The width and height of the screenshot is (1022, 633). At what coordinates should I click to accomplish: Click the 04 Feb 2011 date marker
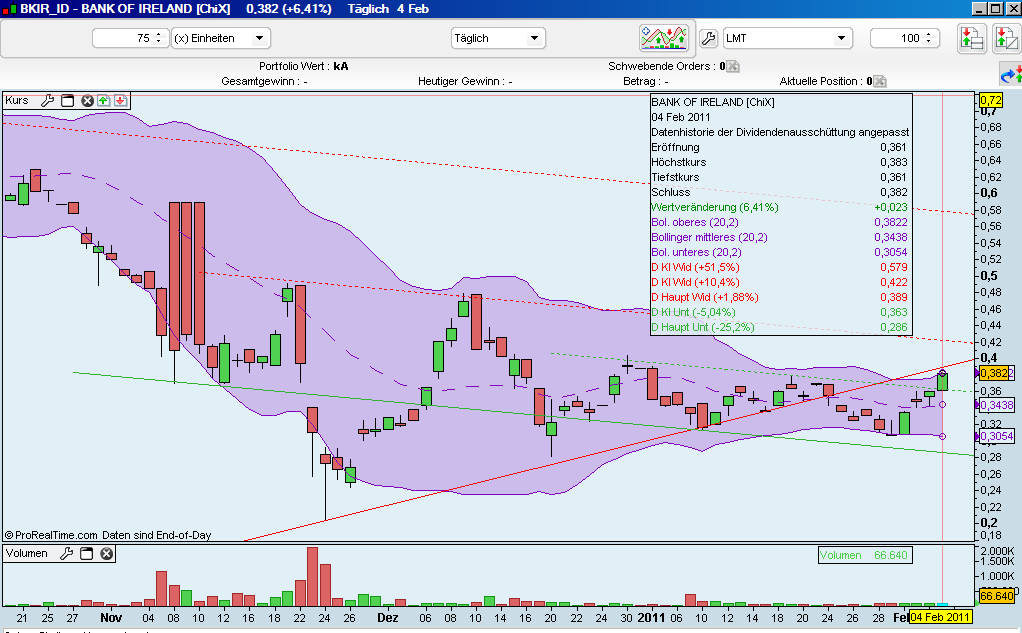click(940, 617)
